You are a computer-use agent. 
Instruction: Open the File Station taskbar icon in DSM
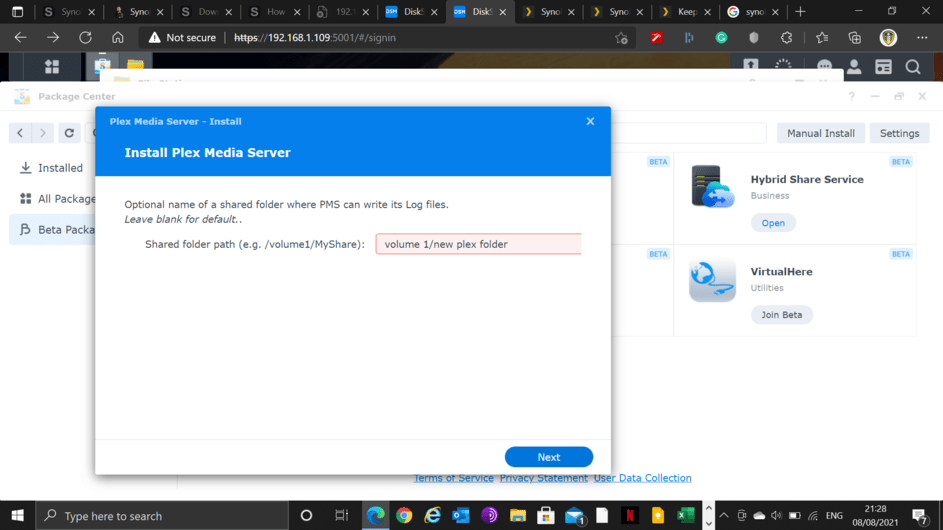coord(135,66)
